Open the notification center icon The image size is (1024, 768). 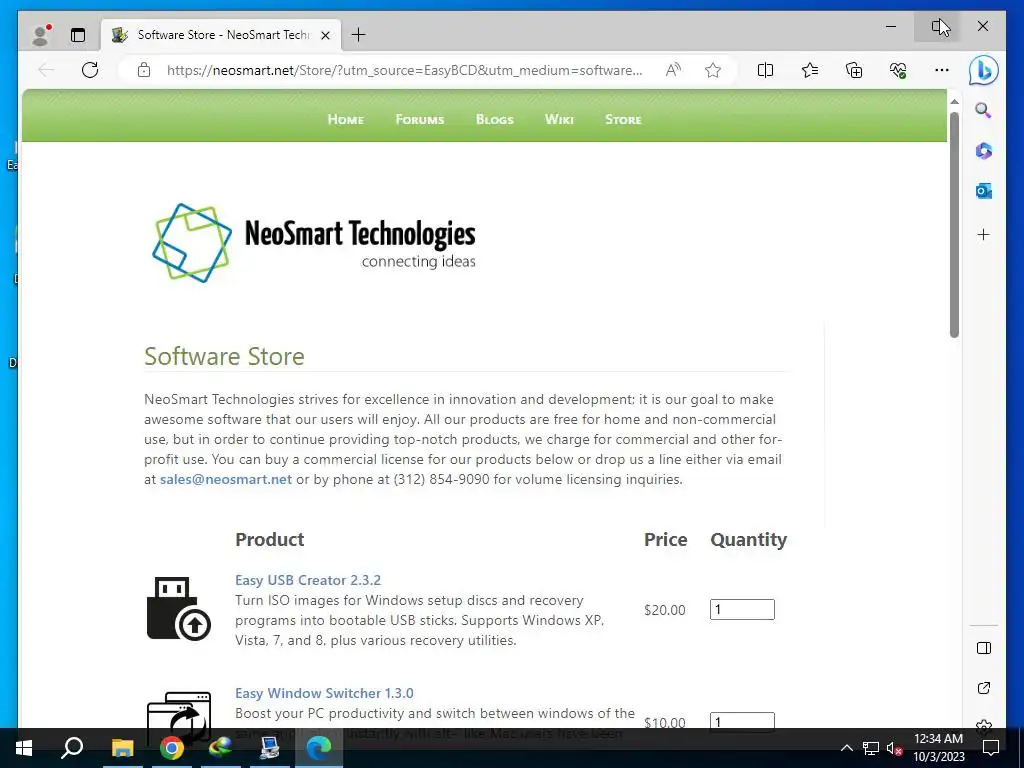click(x=991, y=748)
